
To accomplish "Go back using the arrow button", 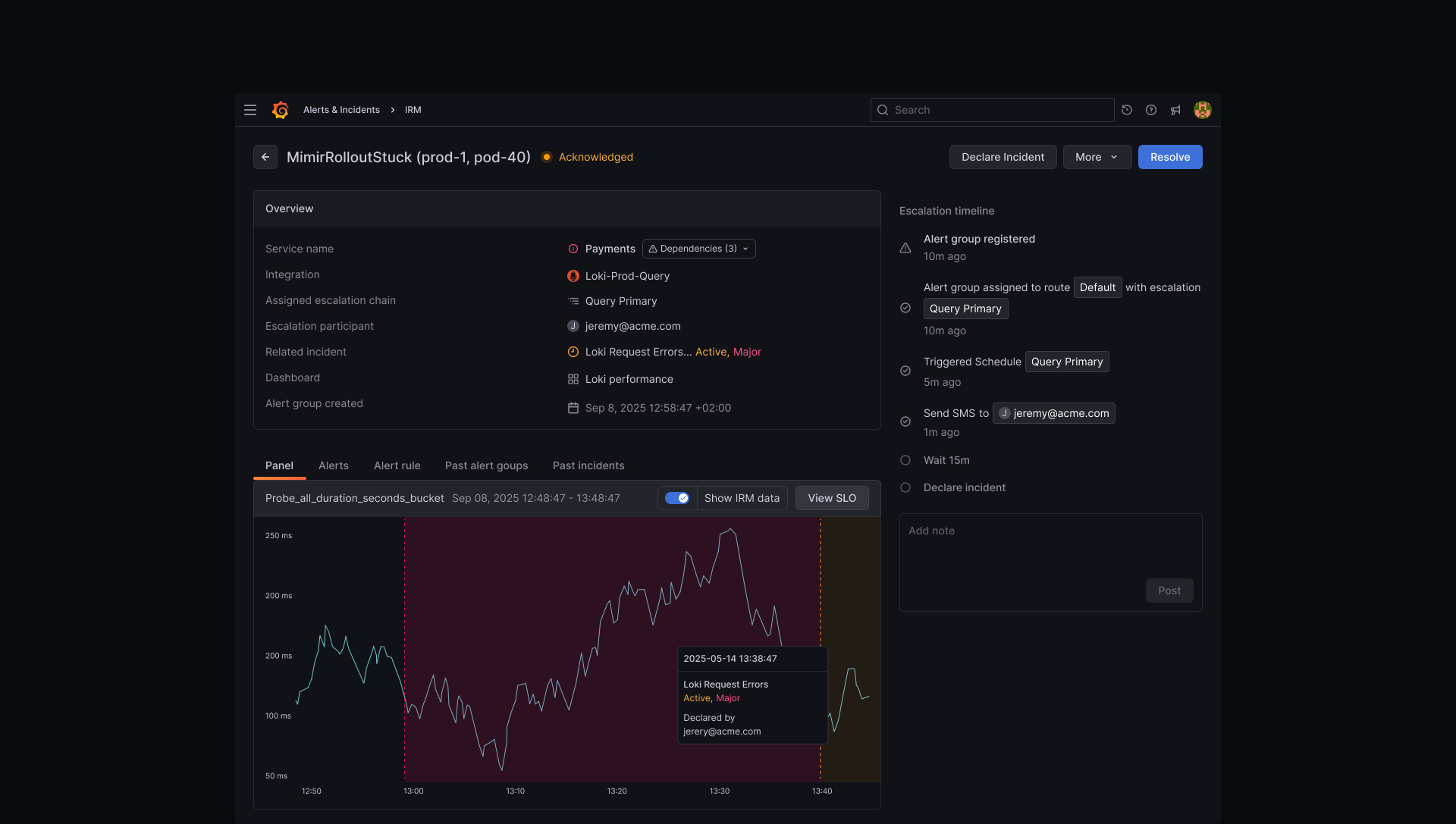I will 265,157.
